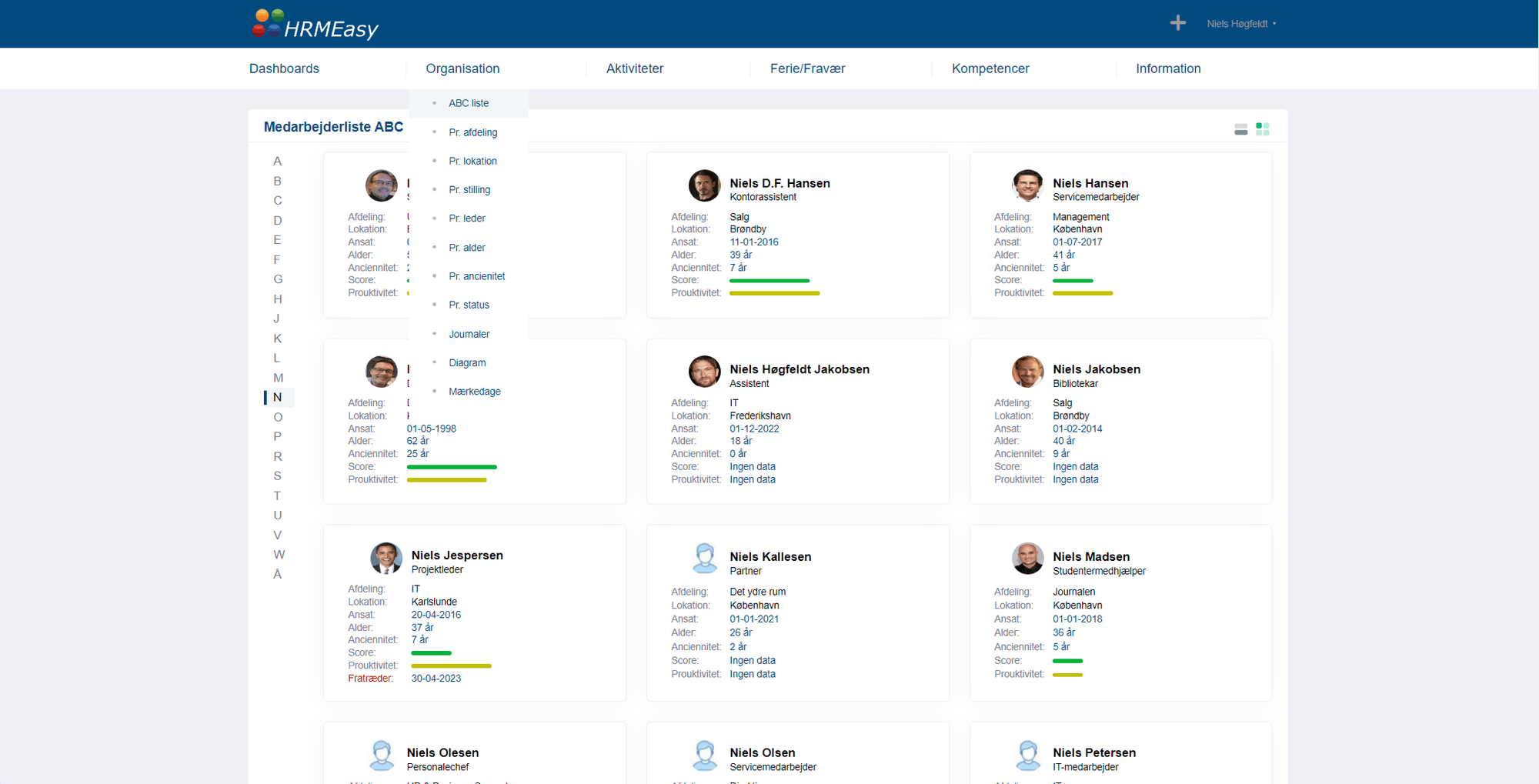The width and height of the screenshot is (1539, 784).
Task: Open the Organisation menu
Action: [462, 68]
